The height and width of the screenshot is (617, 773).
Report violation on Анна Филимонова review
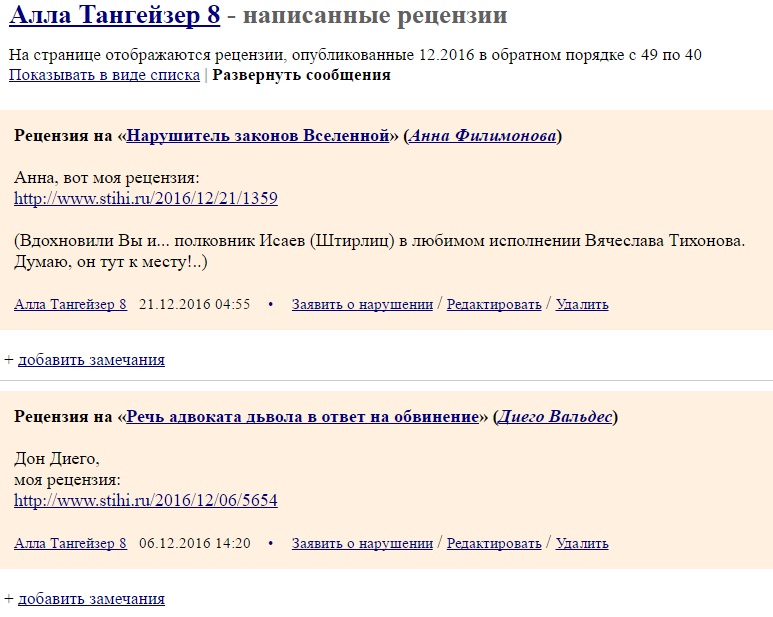[x=362, y=305]
